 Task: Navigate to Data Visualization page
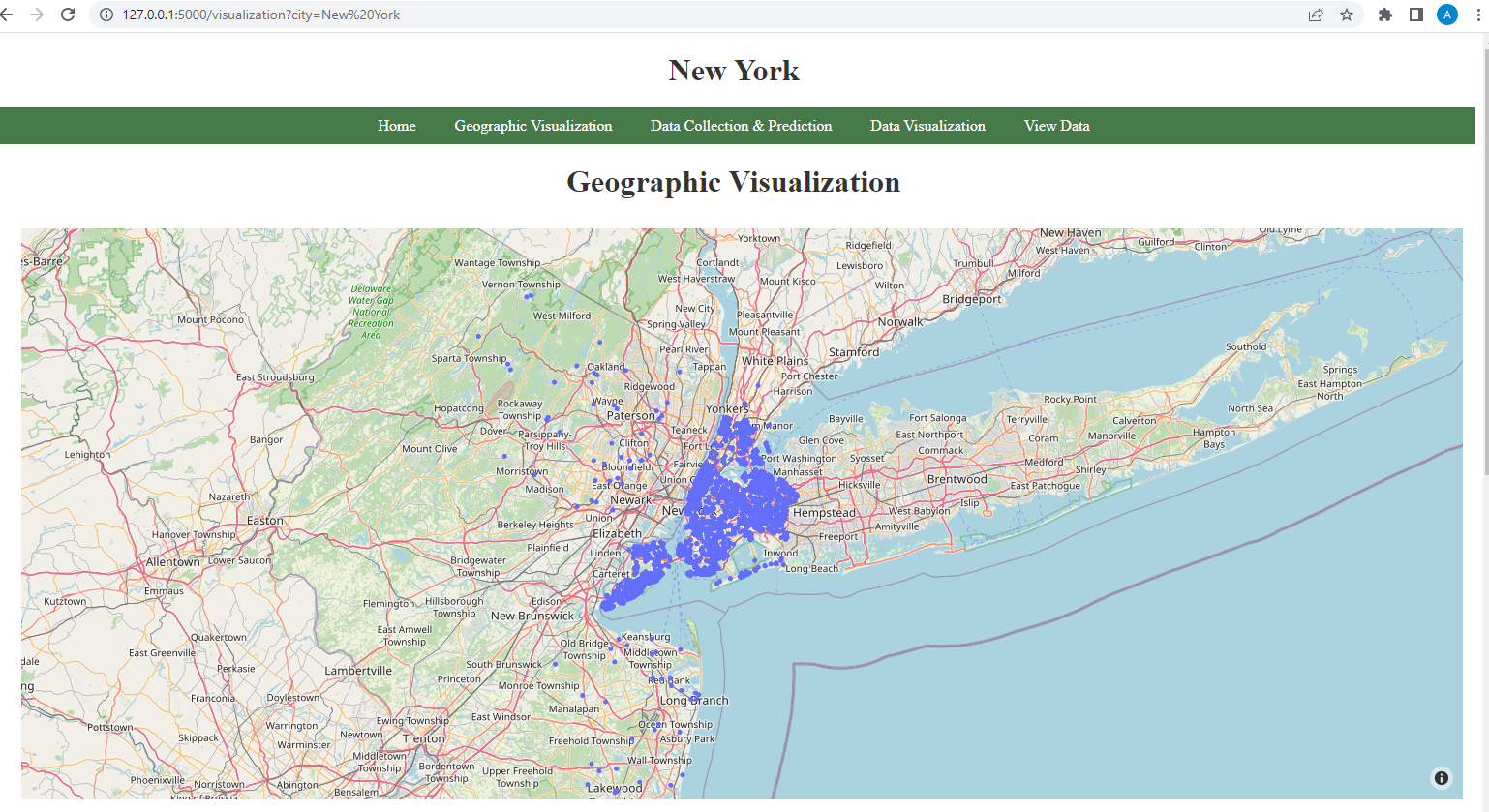pyautogui.click(x=927, y=126)
